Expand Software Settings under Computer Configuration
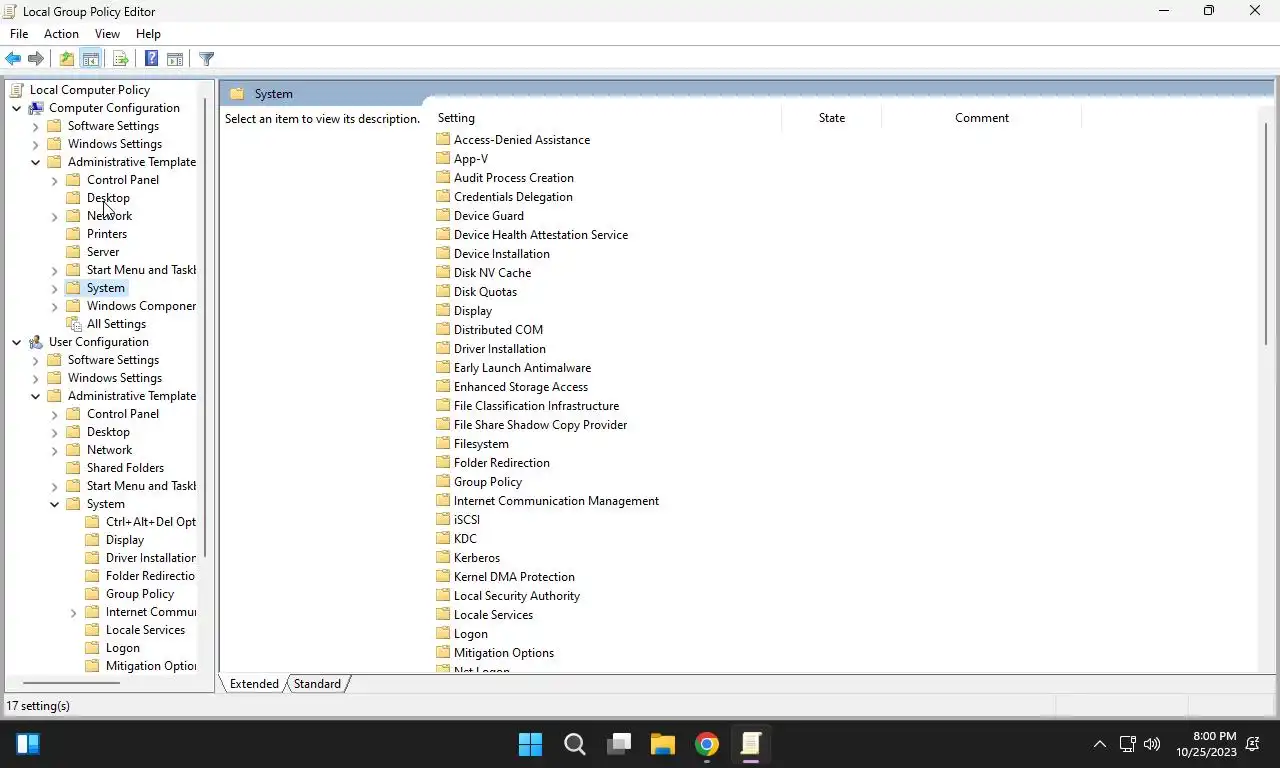The image size is (1280, 768). pos(35,126)
